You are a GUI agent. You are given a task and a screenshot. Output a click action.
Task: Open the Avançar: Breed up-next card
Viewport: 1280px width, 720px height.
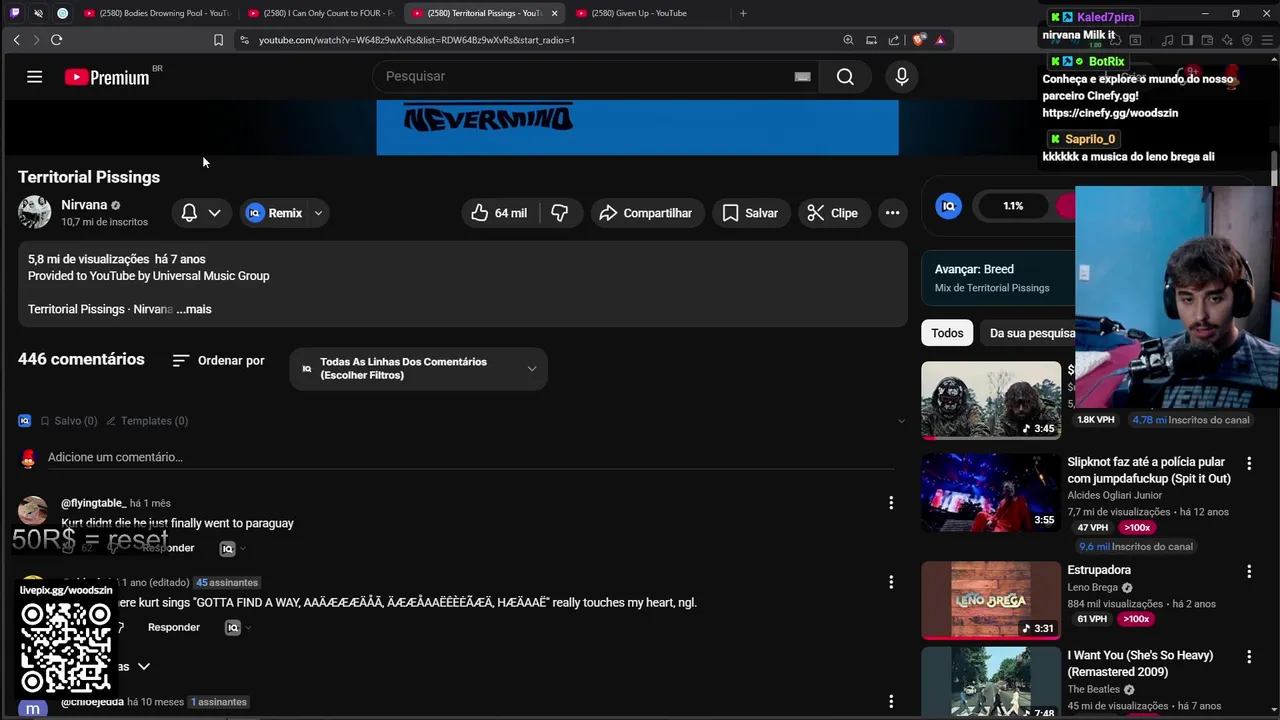coord(998,278)
